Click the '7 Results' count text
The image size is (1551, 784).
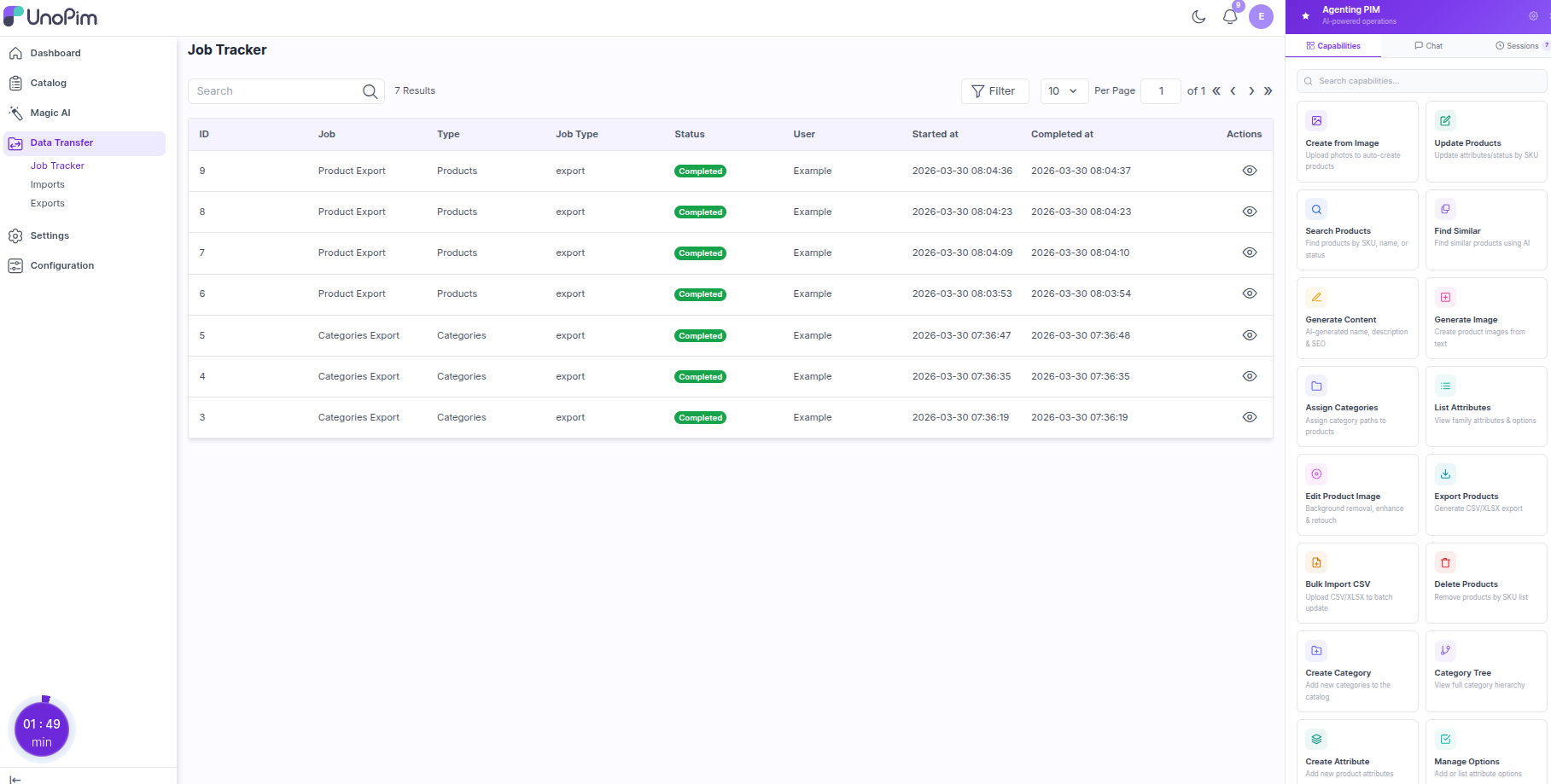(415, 90)
